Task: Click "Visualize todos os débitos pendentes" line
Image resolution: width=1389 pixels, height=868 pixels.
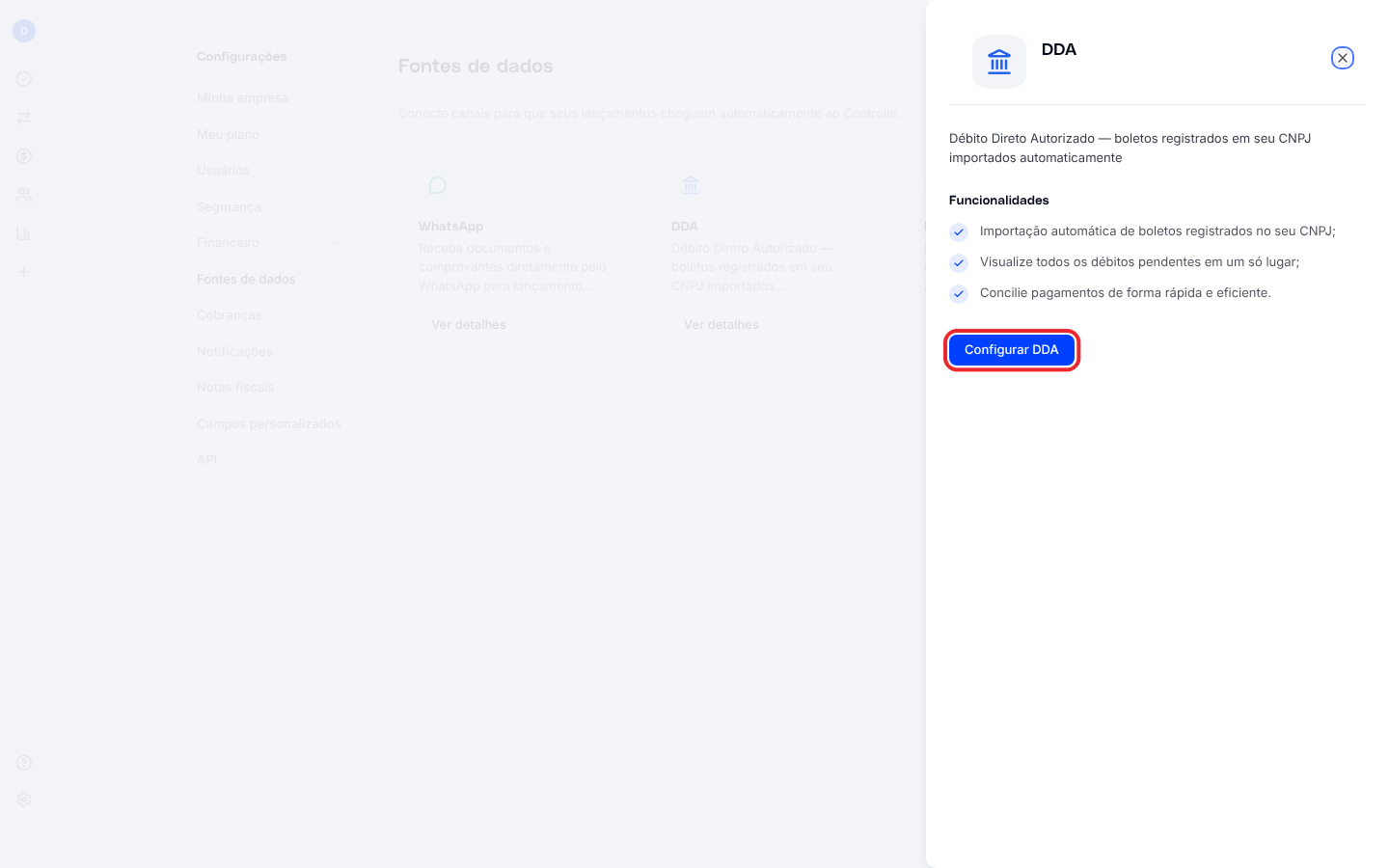Action: tap(1140, 262)
